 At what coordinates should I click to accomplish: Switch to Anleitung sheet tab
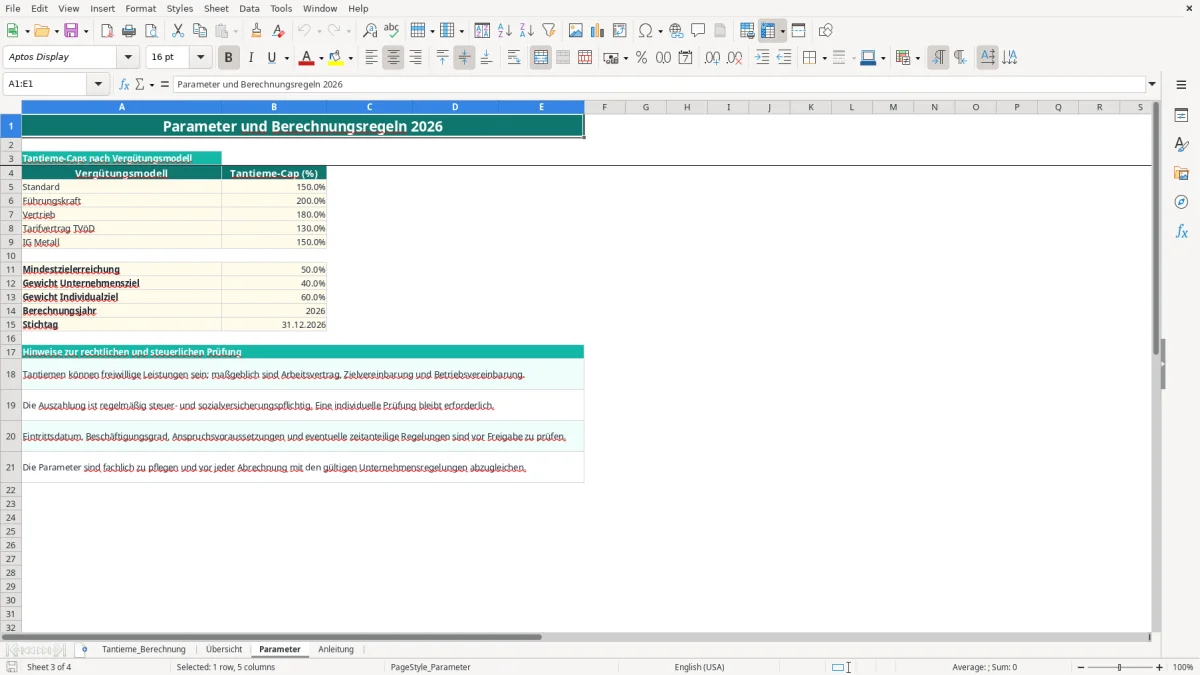[x=336, y=649]
